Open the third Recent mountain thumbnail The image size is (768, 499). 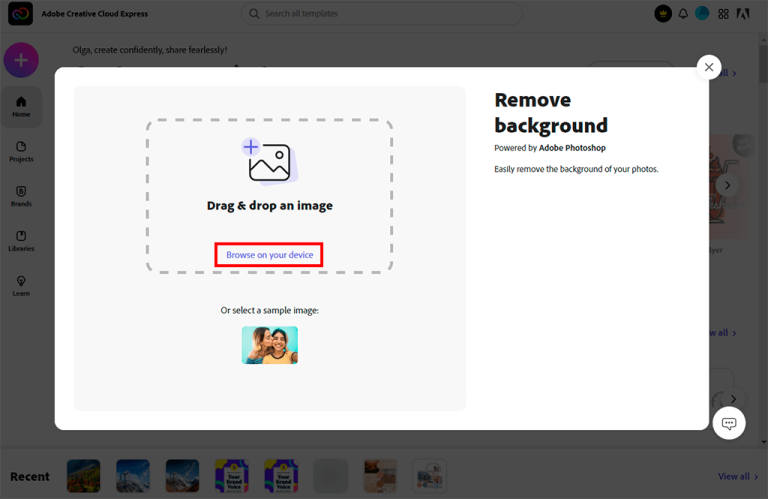[x=182, y=475]
